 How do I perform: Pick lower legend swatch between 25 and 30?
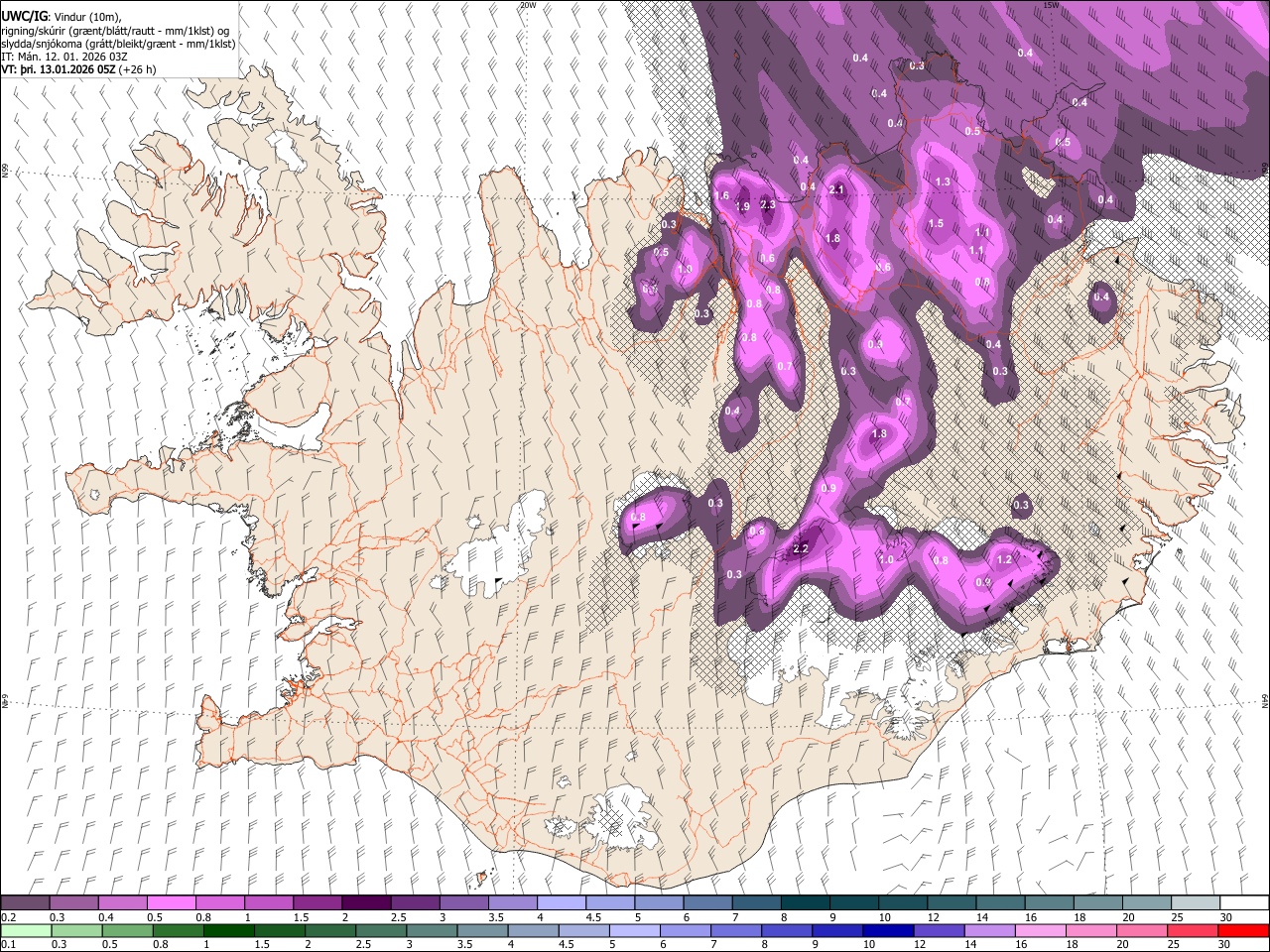[1195, 930]
